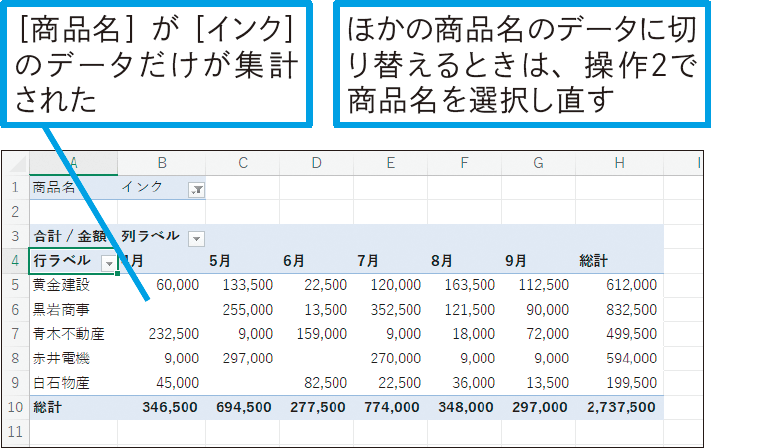Viewport: 783px width, 448px height.
Task: Select column H header
Action: 619,163
